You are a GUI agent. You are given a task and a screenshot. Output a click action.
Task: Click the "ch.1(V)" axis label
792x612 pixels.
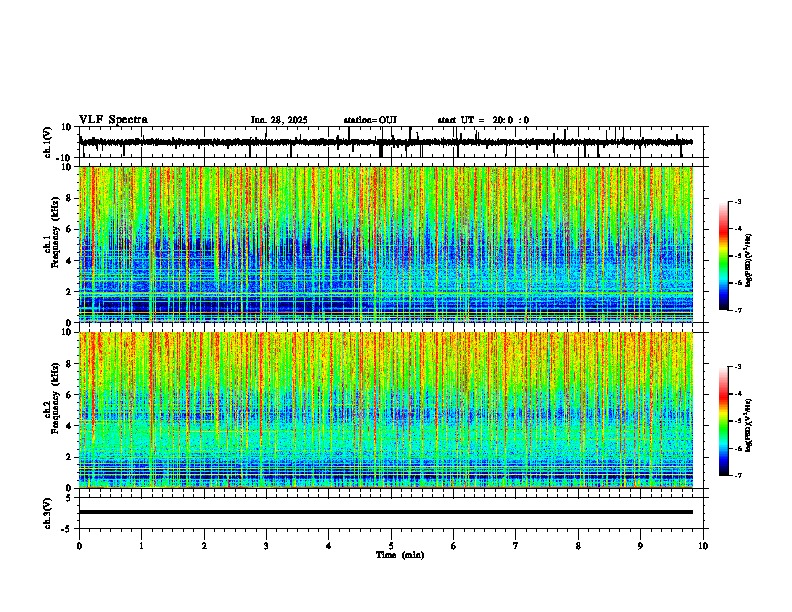click(47, 142)
